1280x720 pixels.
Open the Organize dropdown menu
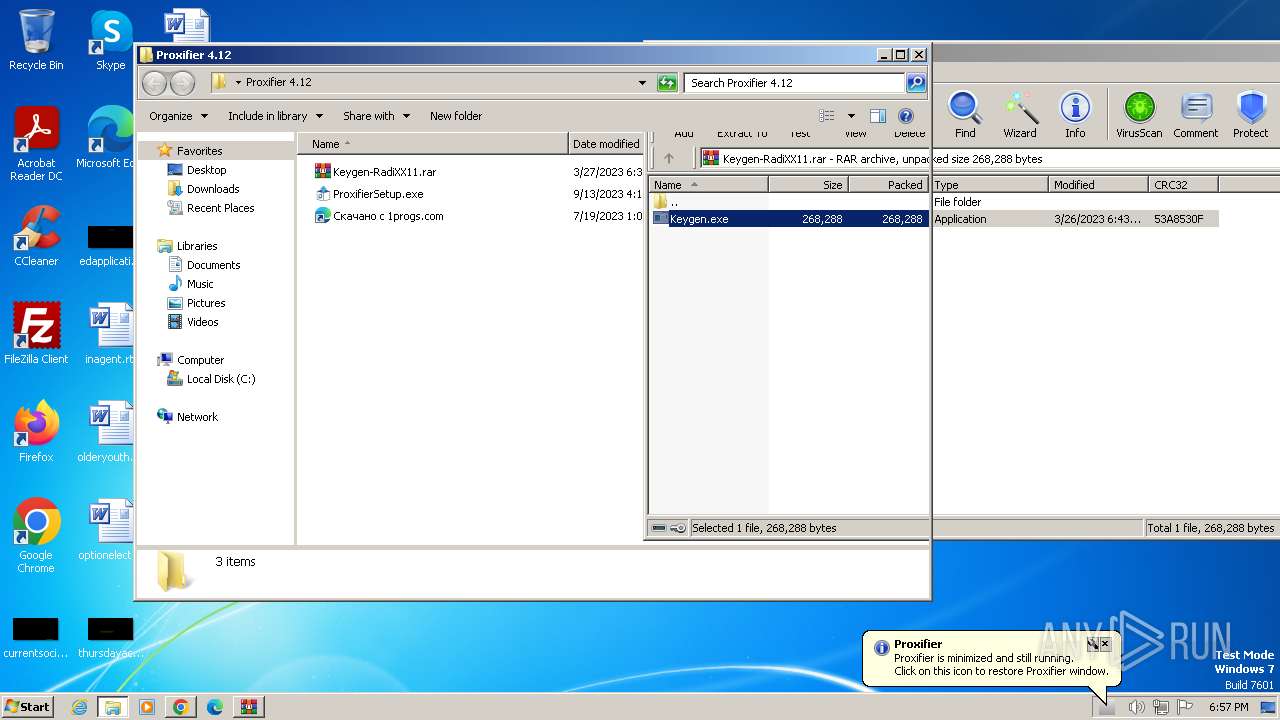click(179, 116)
